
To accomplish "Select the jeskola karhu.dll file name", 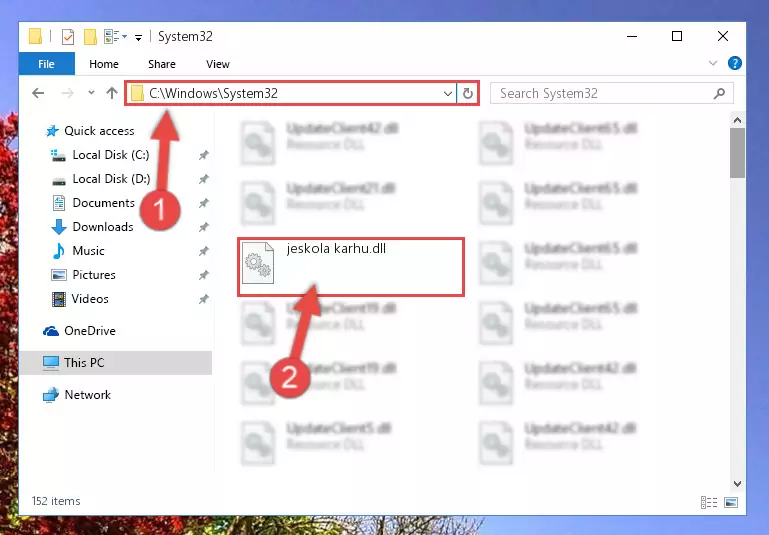I will [336, 249].
